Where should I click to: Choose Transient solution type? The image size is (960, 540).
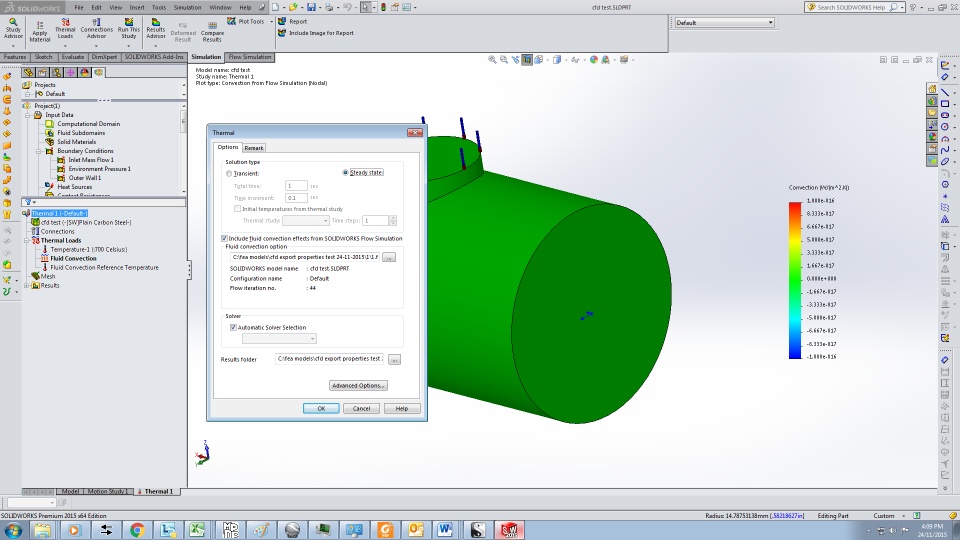point(229,174)
